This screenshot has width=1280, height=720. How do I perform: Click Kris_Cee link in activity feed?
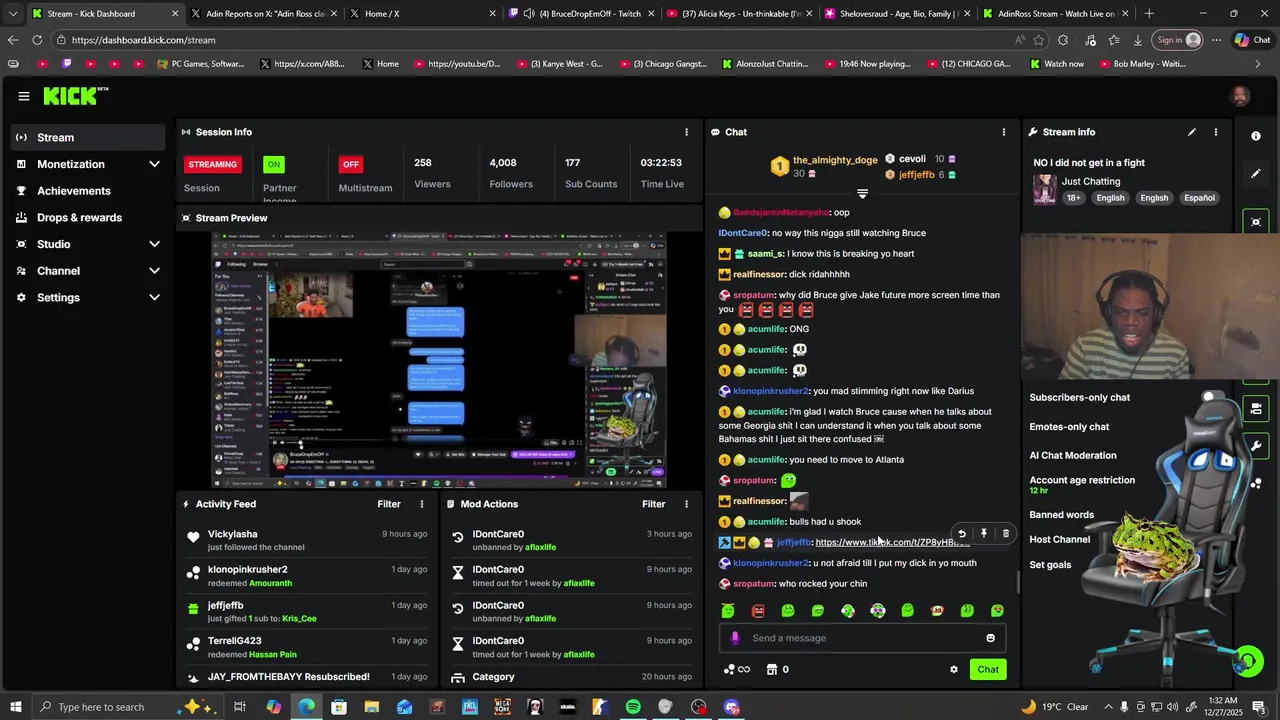(299, 619)
